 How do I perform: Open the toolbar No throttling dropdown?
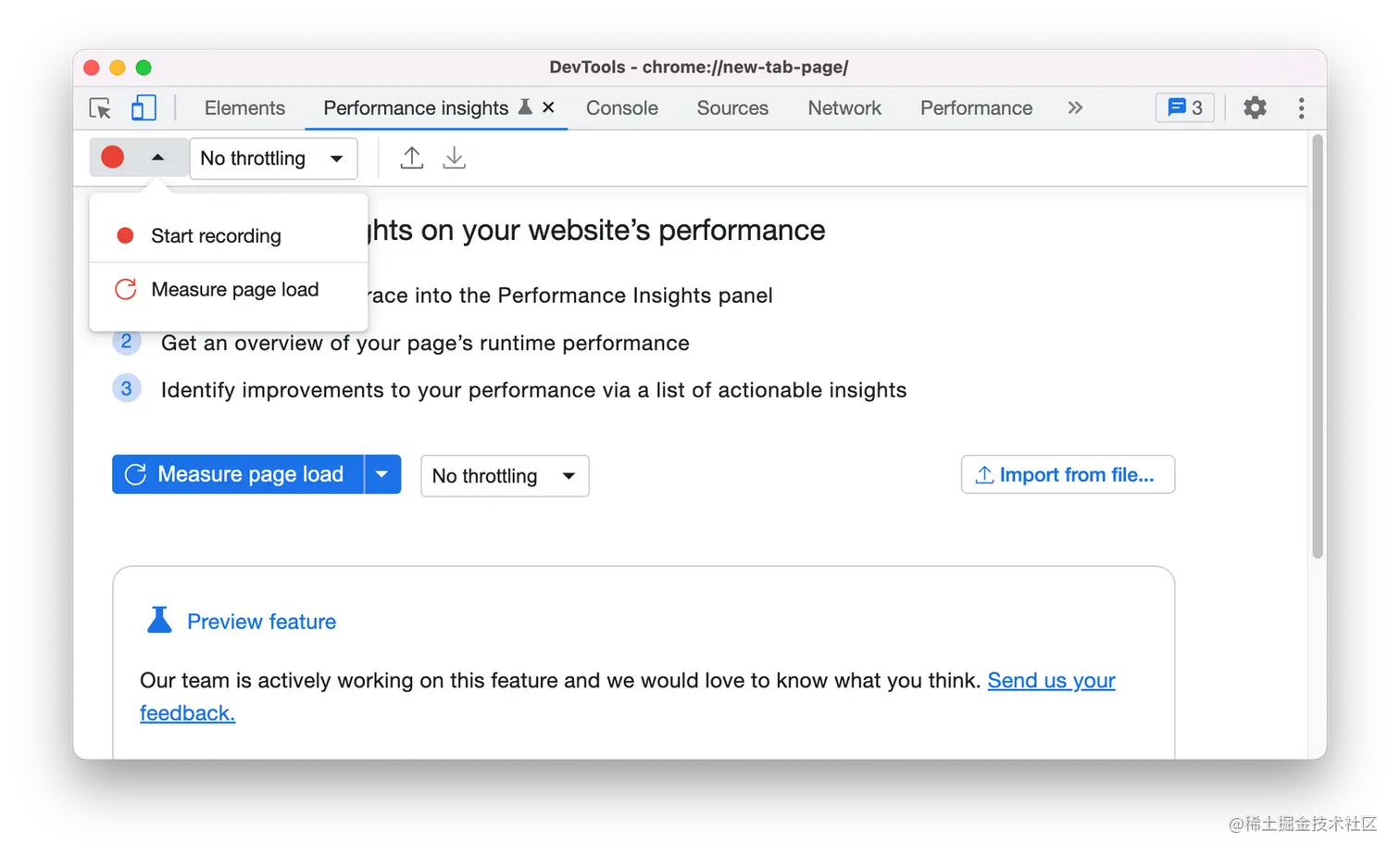[x=272, y=158]
